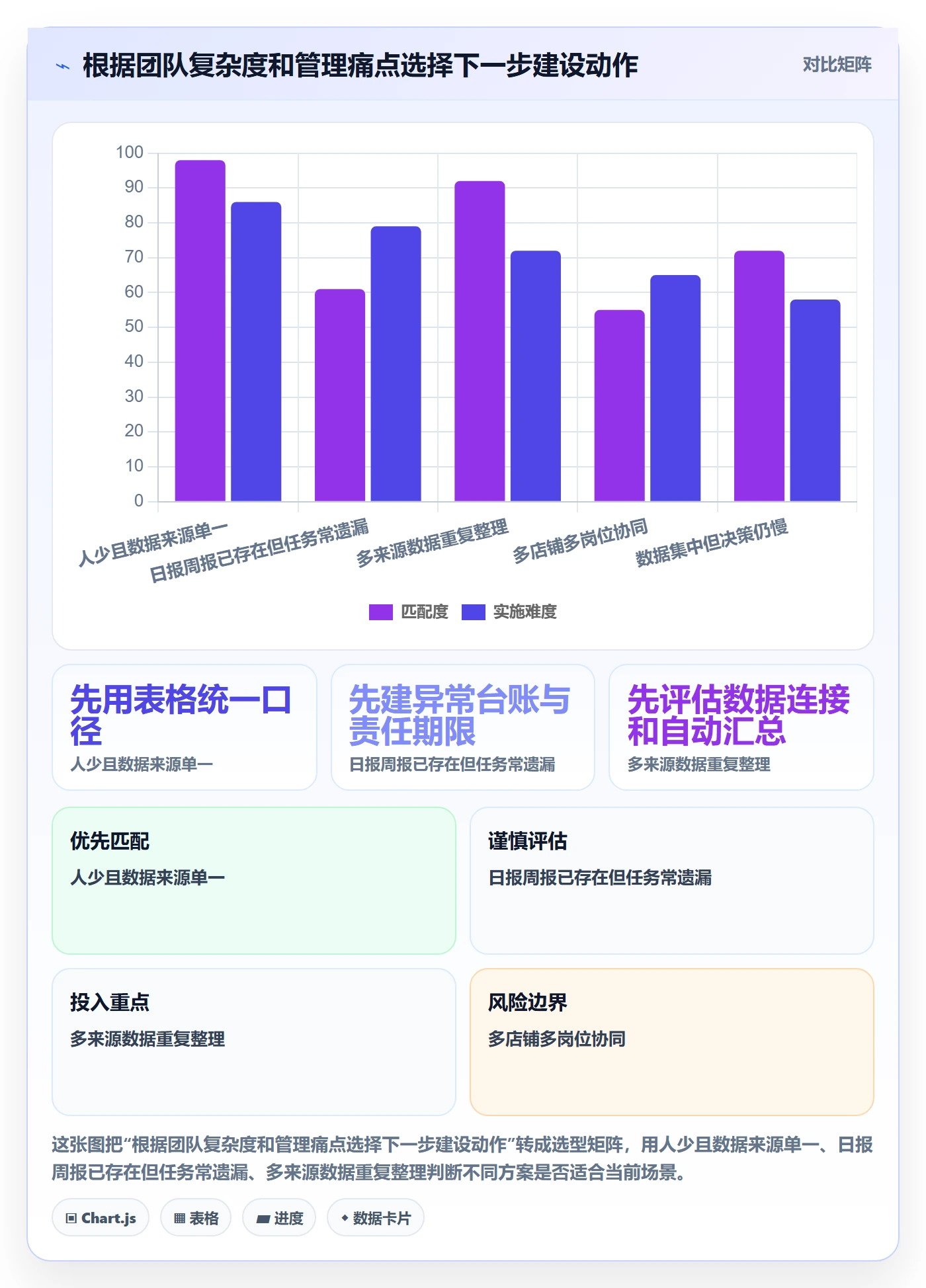Click the purple bar for 人少且数据来源单一
Image resolution: width=926 pixels, height=1288 pixels.
point(200,331)
